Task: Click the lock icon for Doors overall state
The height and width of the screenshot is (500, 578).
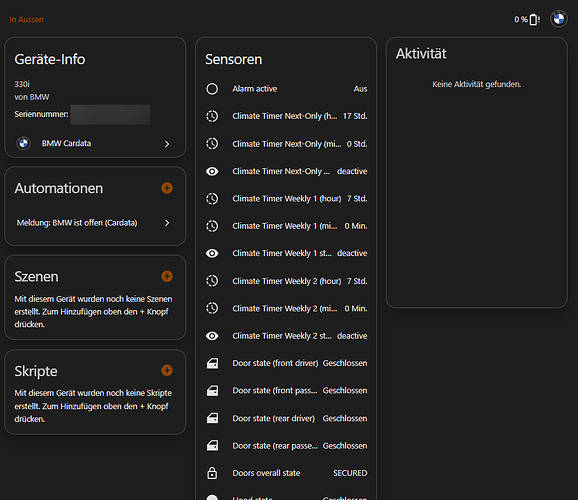Action: click(212, 473)
